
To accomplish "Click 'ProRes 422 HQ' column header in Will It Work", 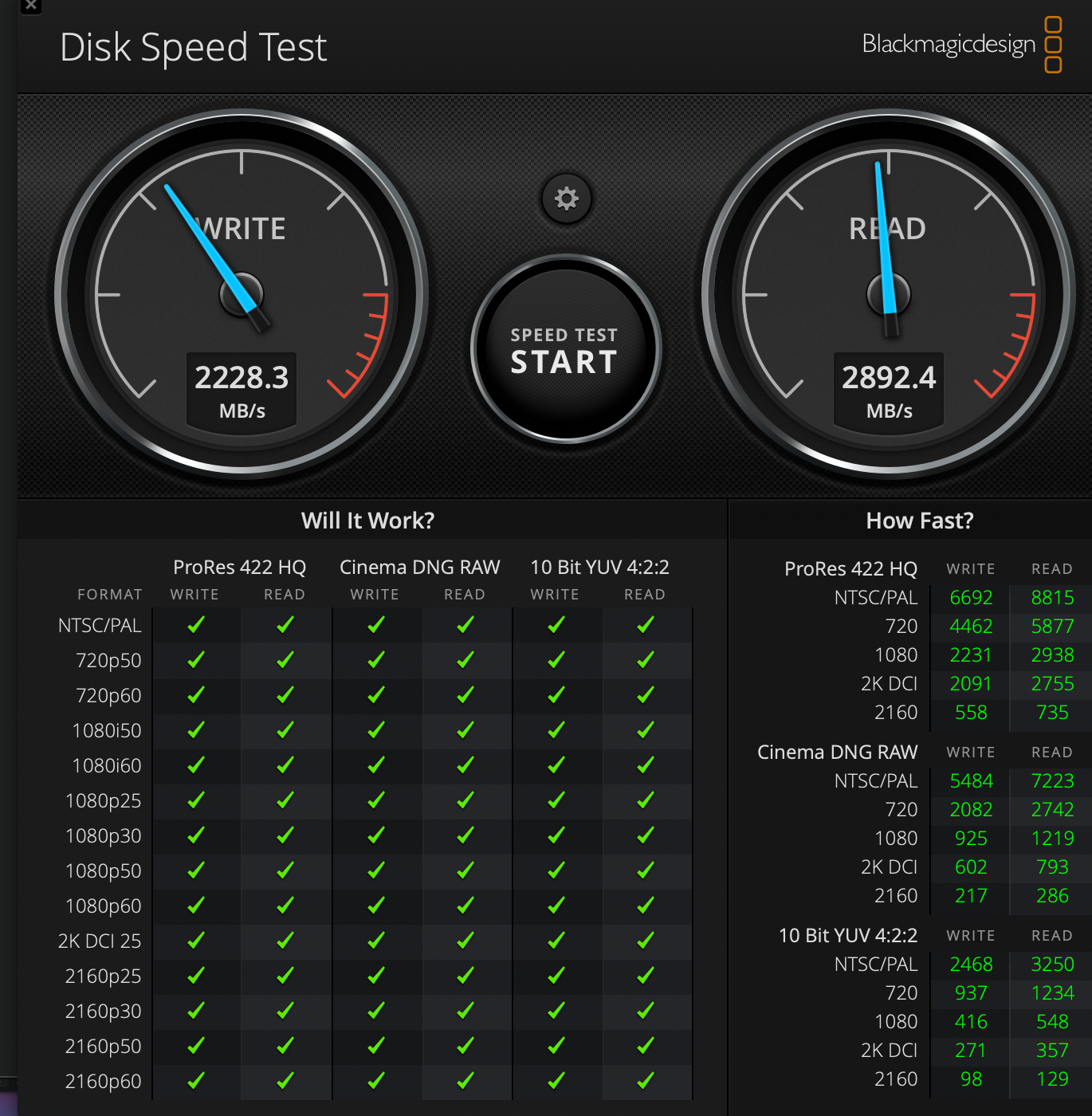I will tap(240, 567).
